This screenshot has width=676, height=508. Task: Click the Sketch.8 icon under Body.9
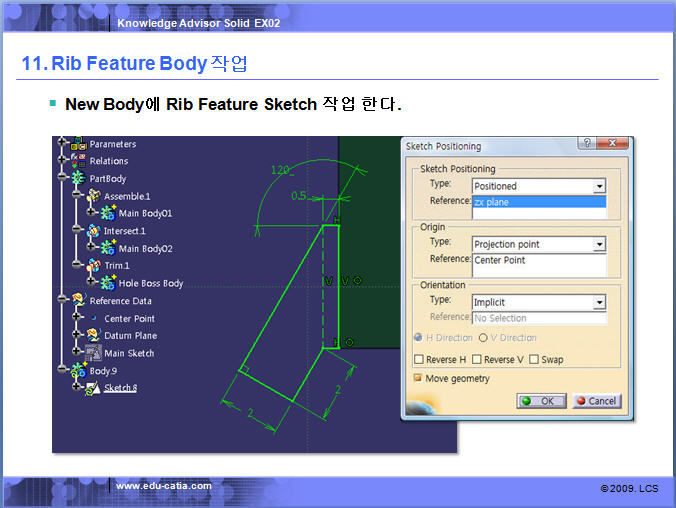(93, 388)
